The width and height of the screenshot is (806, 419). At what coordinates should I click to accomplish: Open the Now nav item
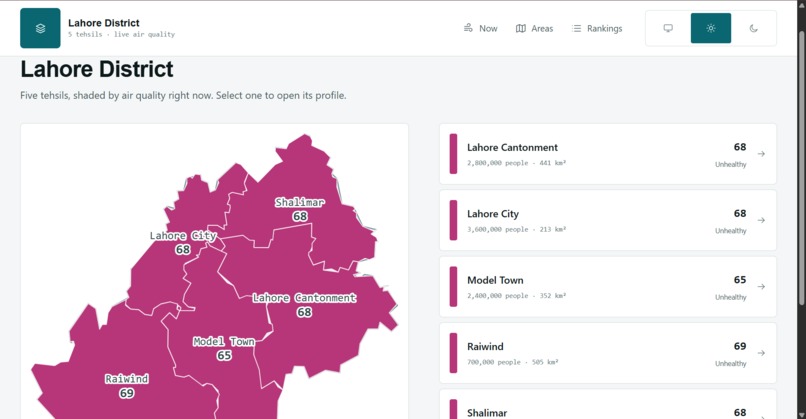[481, 28]
